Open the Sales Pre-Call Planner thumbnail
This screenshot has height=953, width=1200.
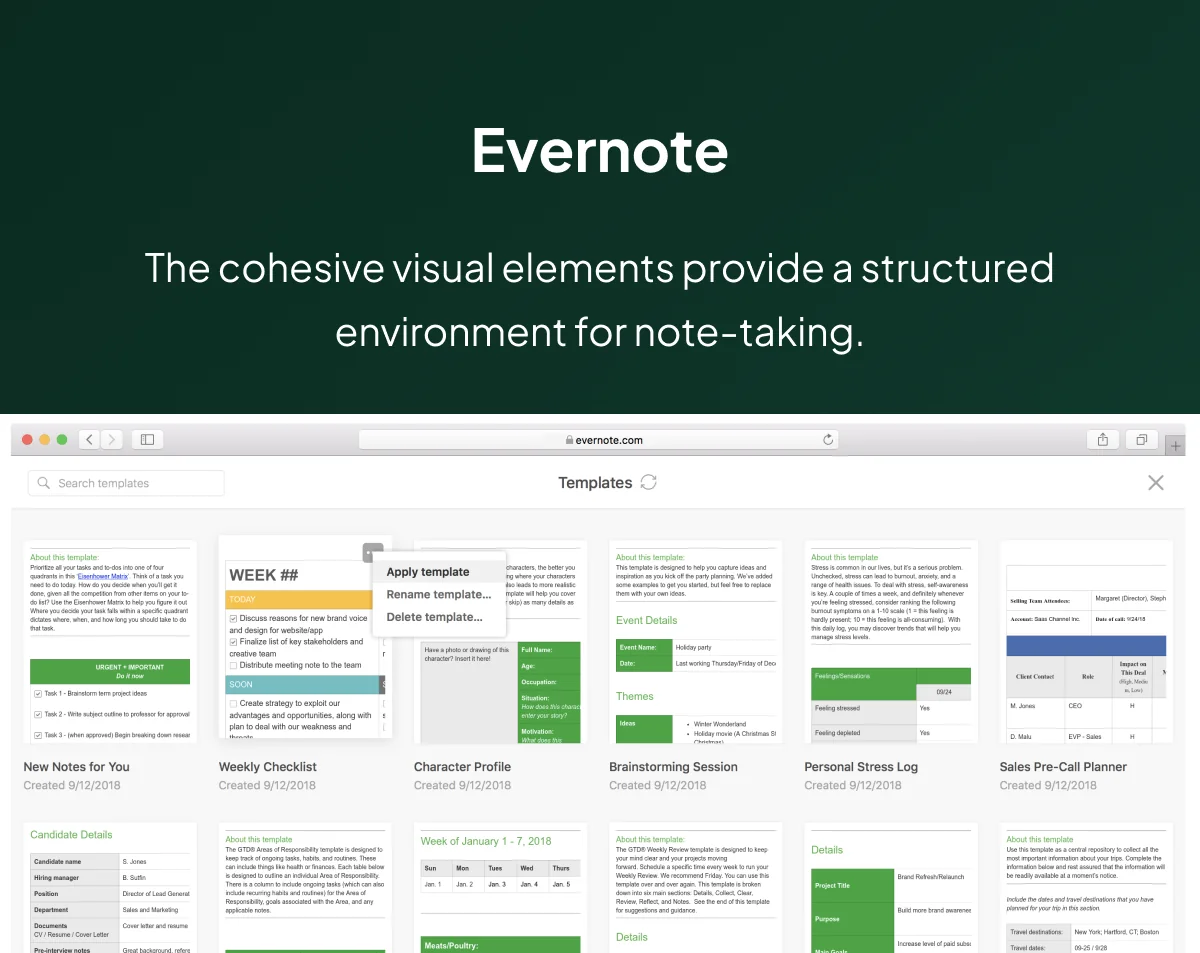1086,640
